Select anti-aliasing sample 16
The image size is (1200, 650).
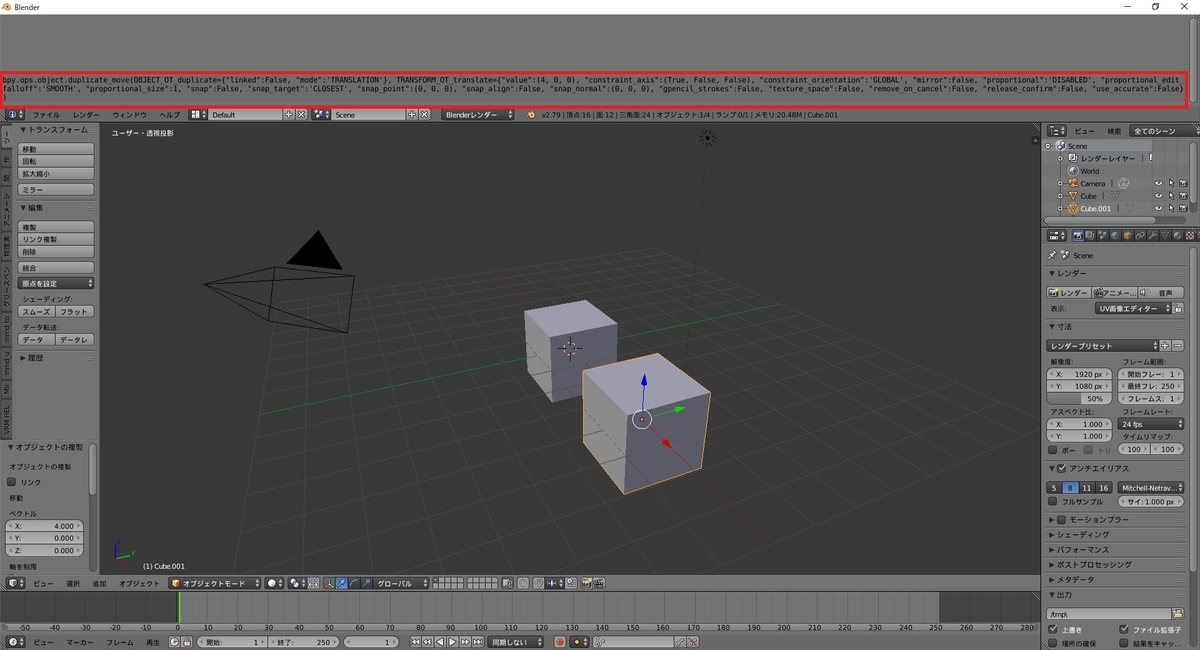point(1103,487)
